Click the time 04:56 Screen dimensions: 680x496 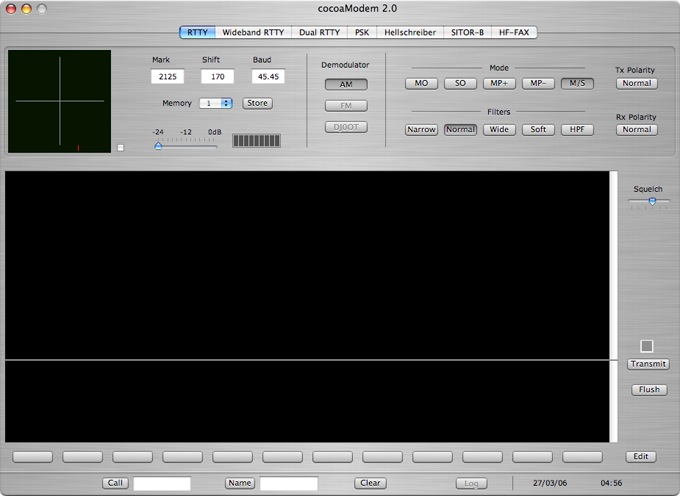611,483
